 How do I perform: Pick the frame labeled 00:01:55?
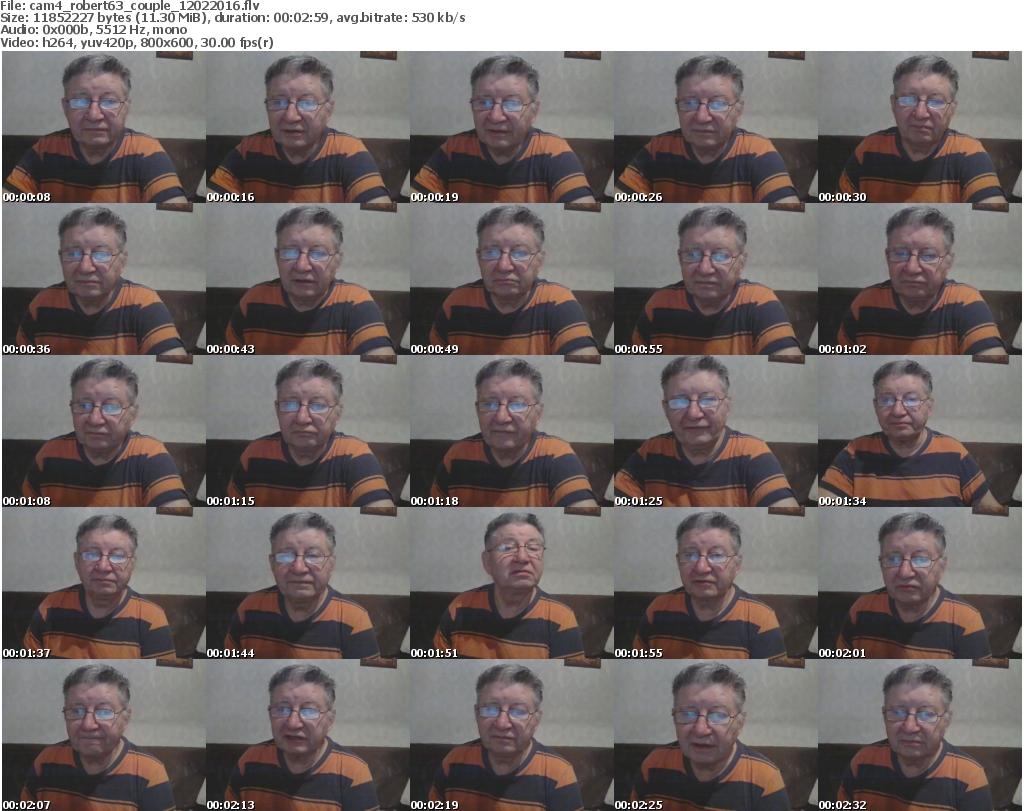point(715,583)
